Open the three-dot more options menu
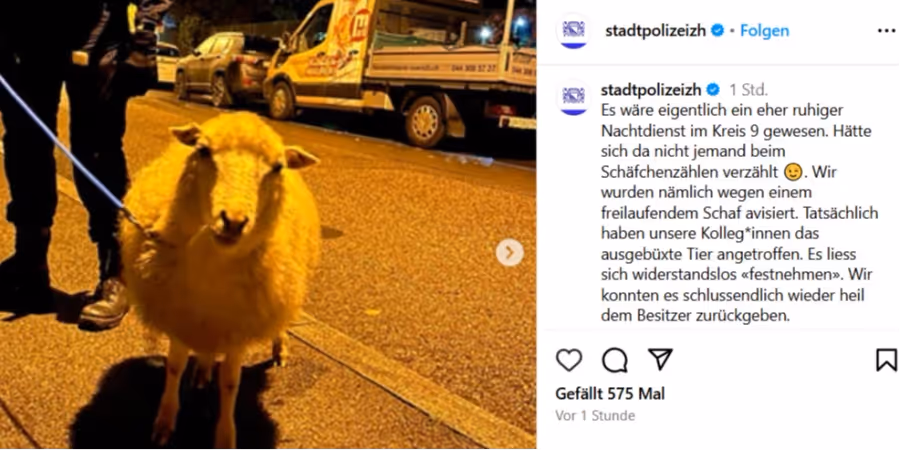This screenshot has width=900, height=450. [x=886, y=31]
